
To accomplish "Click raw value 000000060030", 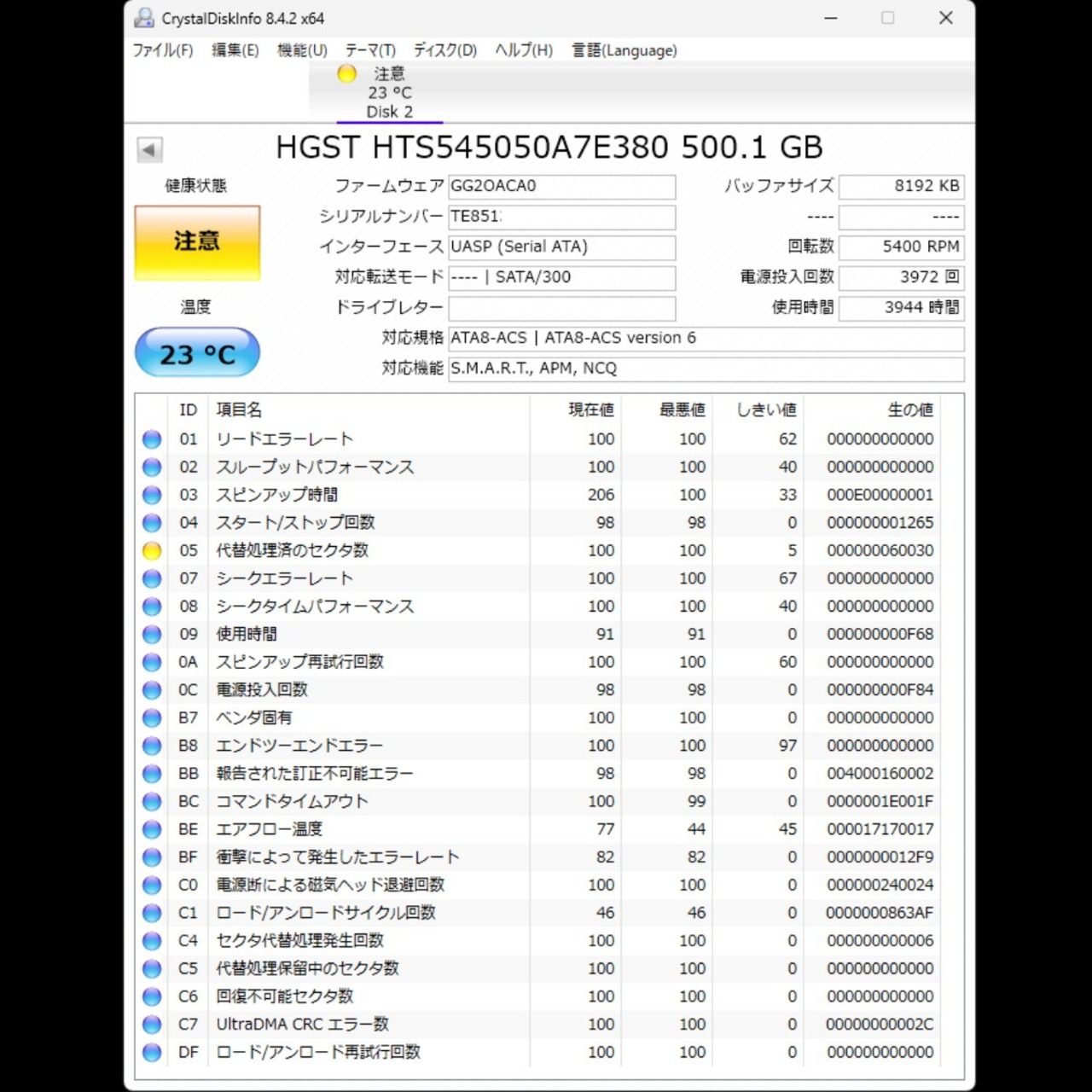I will tap(880, 551).
